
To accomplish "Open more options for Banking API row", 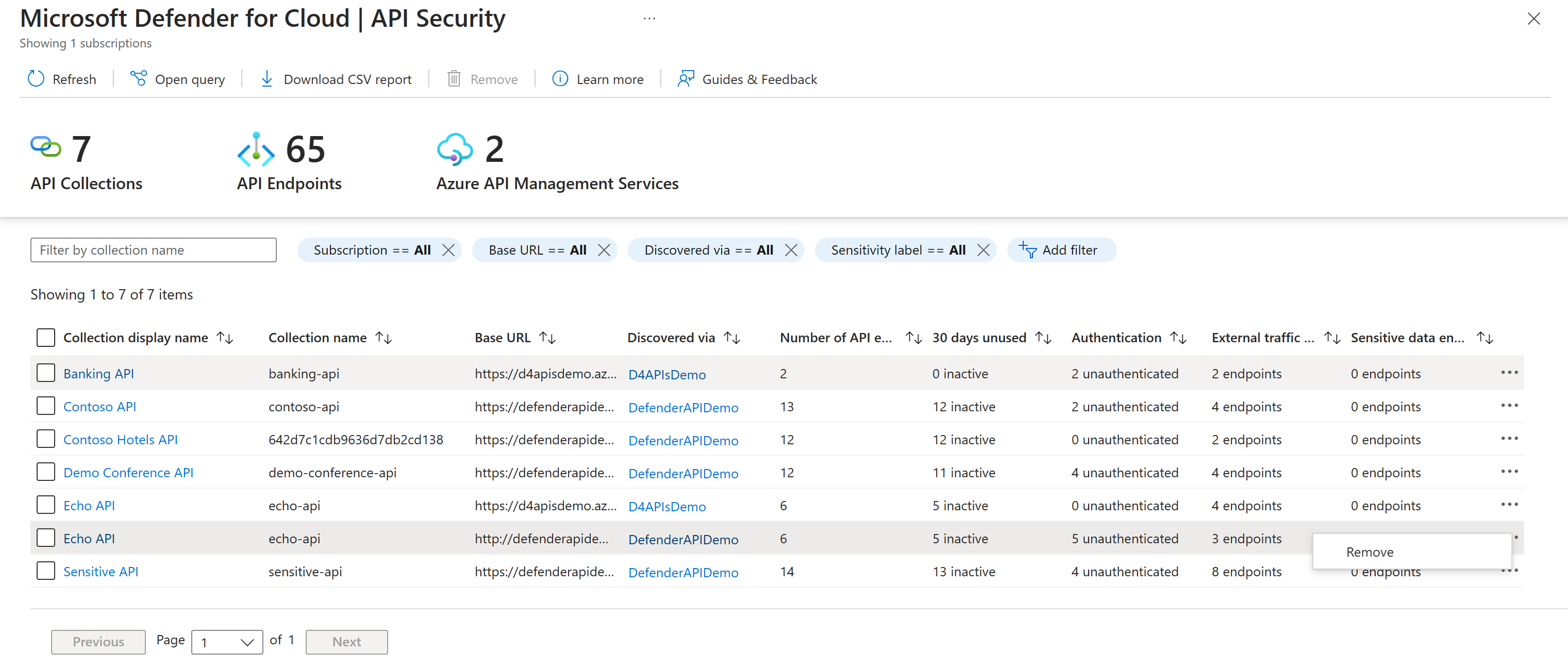I will pyautogui.click(x=1510, y=373).
